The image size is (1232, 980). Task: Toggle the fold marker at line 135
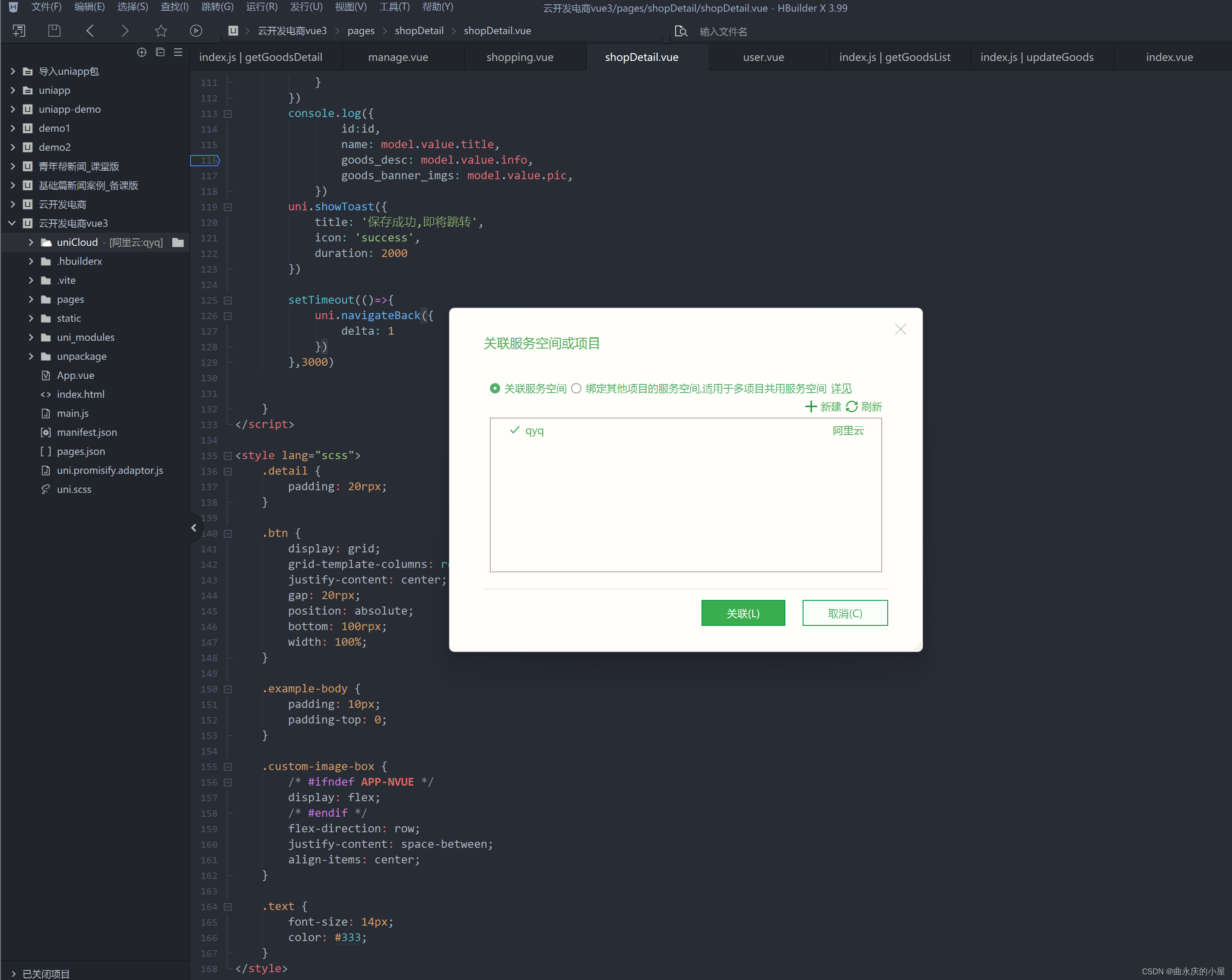227,456
